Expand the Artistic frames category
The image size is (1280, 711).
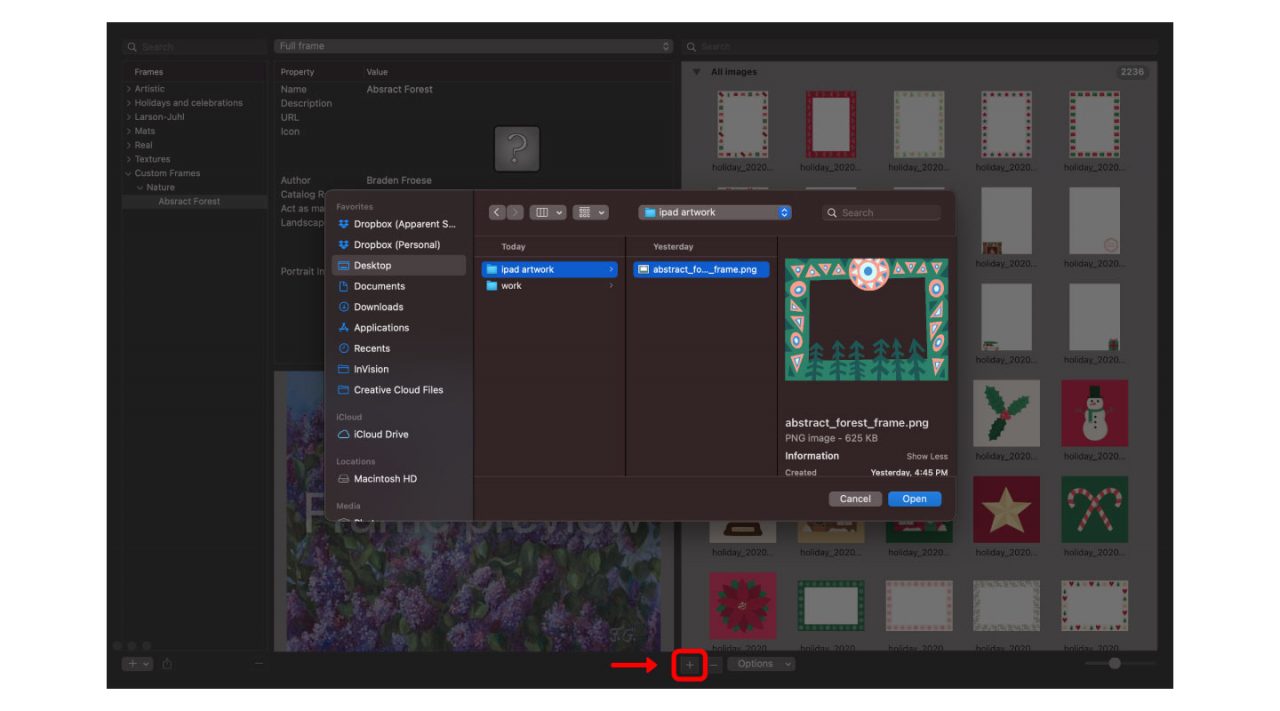[x=128, y=88]
